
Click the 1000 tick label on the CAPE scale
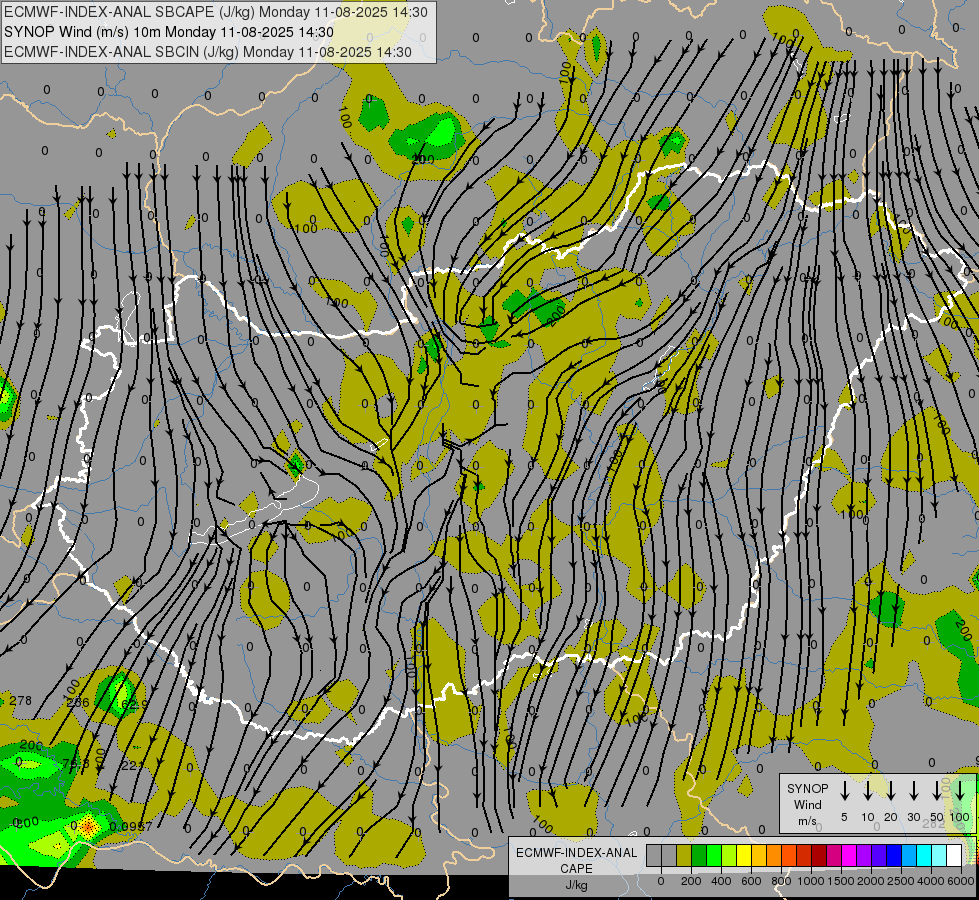click(x=811, y=881)
